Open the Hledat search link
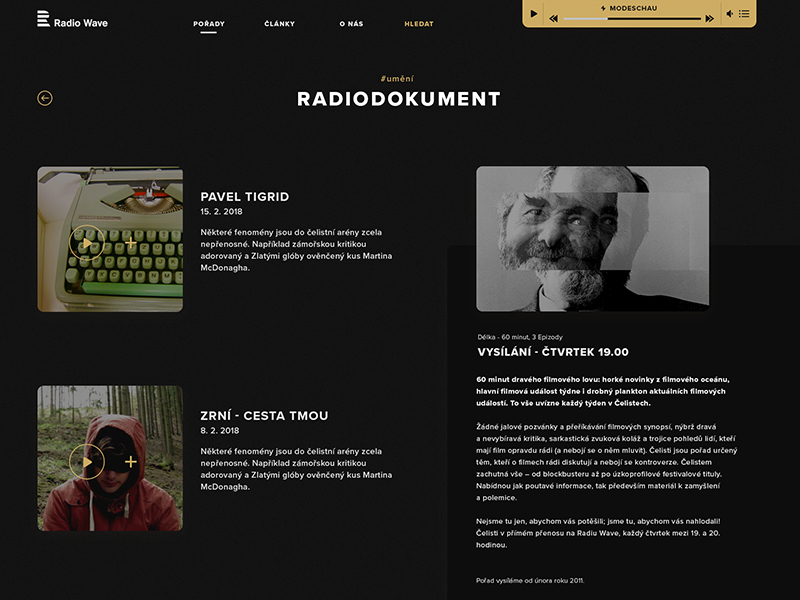The height and width of the screenshot is (600, 800). coord(419,23)
